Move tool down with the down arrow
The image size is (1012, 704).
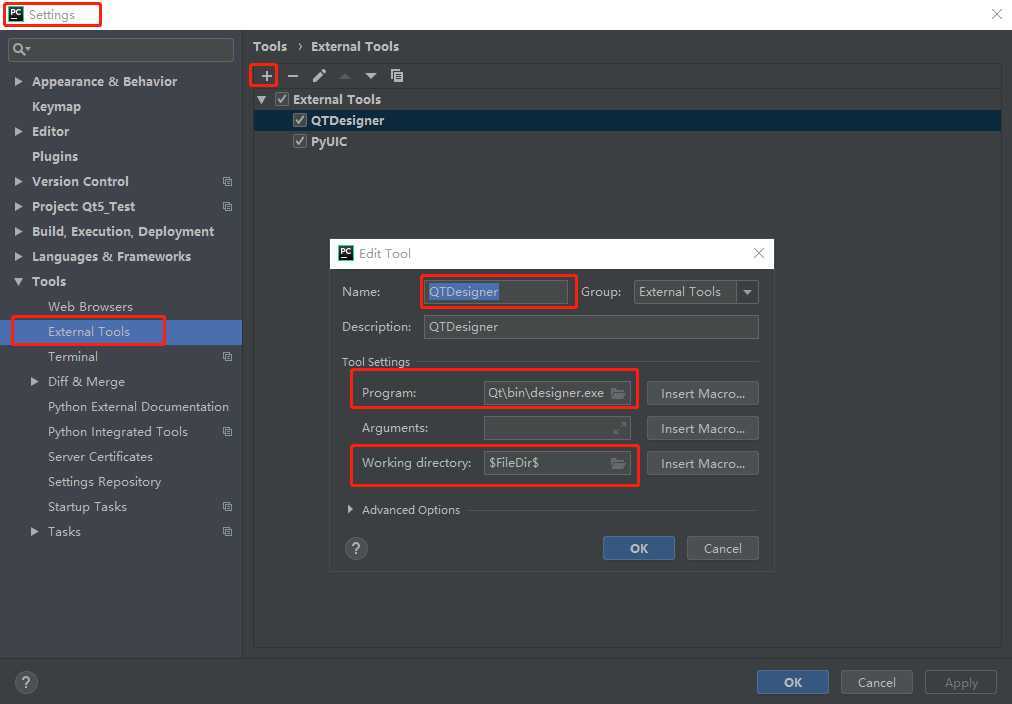click(x=370, y=75)
